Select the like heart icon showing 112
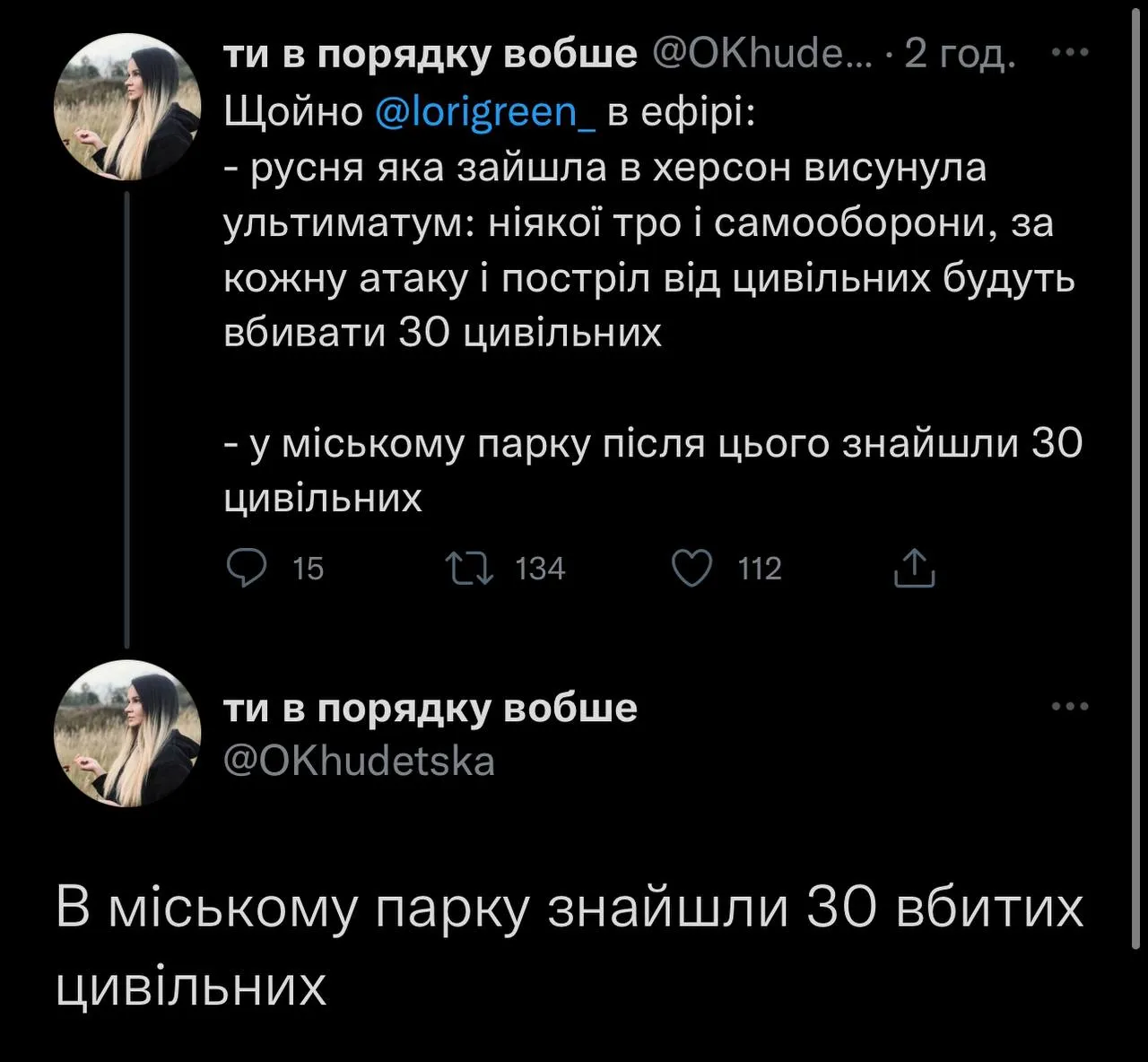This screenshot has height=1062, width=1148. pyautogui.click(x=691, y=566)
